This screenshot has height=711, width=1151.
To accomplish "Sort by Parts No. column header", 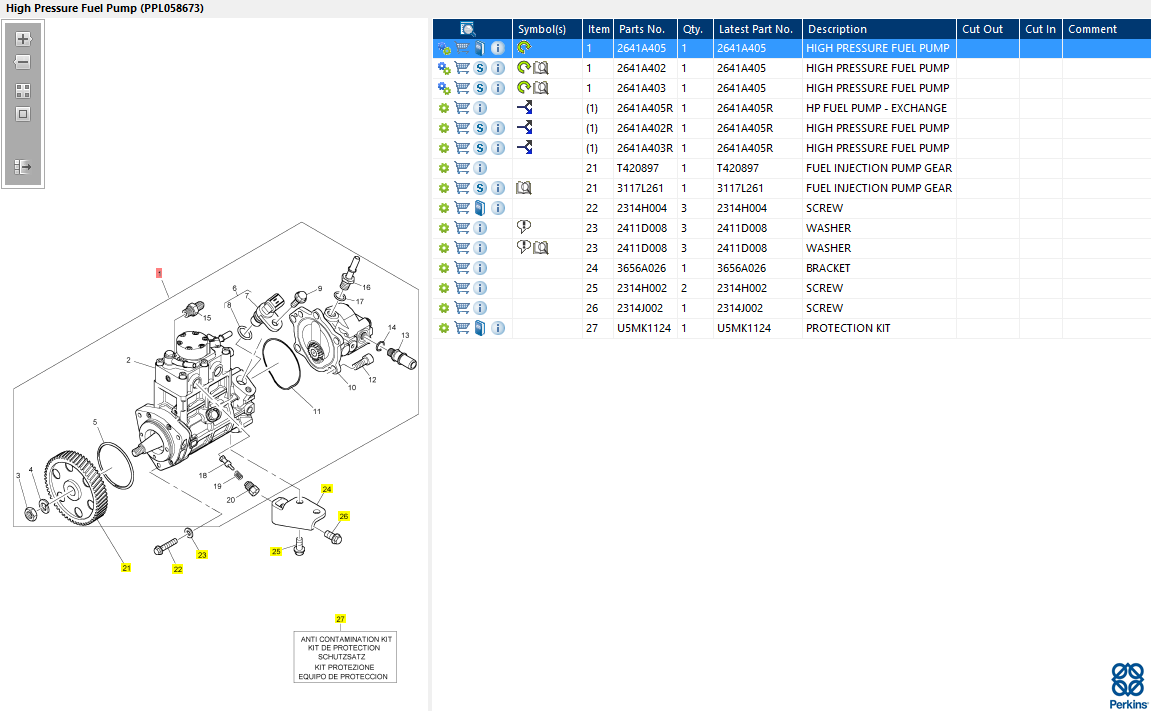I will (645, 29).
